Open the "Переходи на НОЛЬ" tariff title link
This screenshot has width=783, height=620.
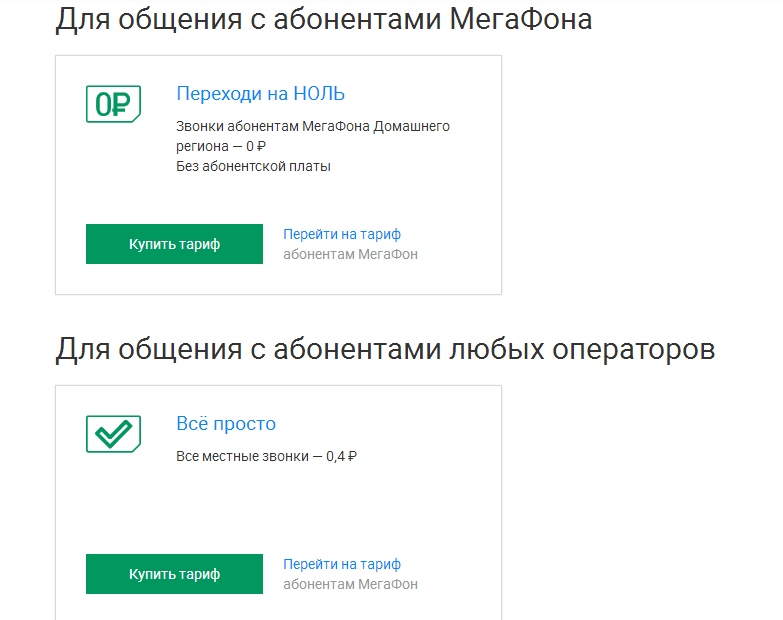click(x=260, y=94)
